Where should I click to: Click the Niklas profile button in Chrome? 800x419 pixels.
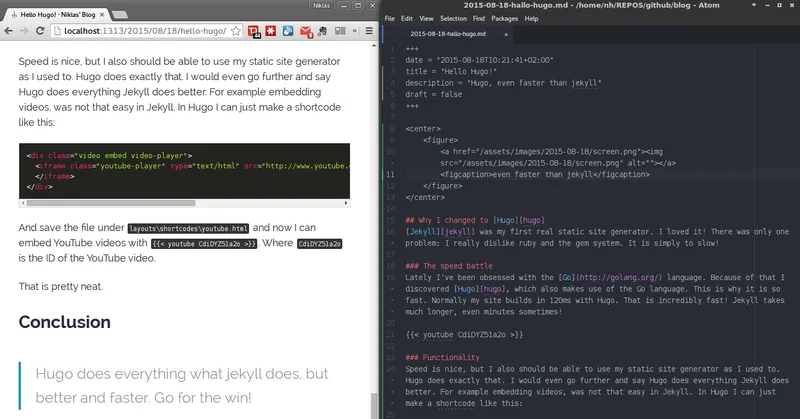[x=321, y=6]
